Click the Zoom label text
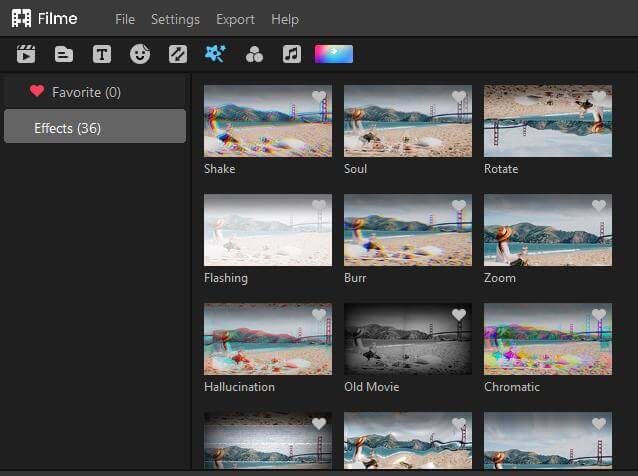The width and height of the screenshot is (638, 476). coord(500,278)
